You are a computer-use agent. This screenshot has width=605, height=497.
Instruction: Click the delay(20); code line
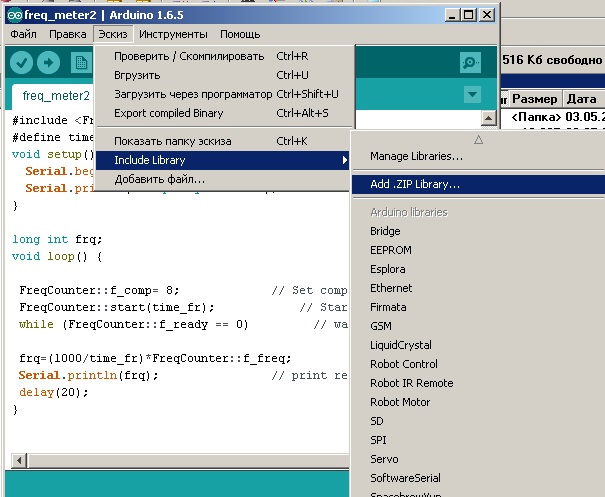click(x=54, y=392)
